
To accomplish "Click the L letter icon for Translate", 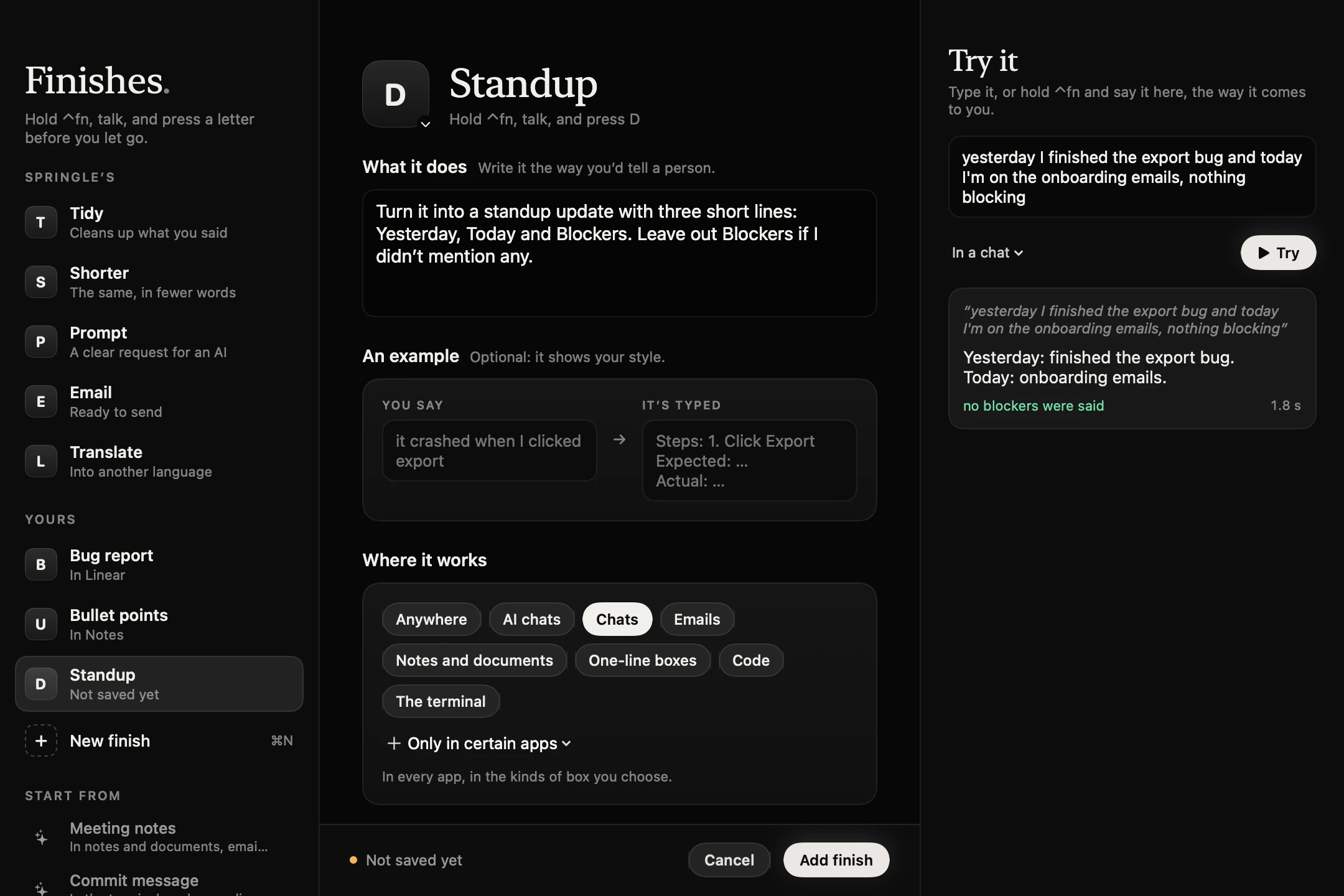I will tap(41, 461).
